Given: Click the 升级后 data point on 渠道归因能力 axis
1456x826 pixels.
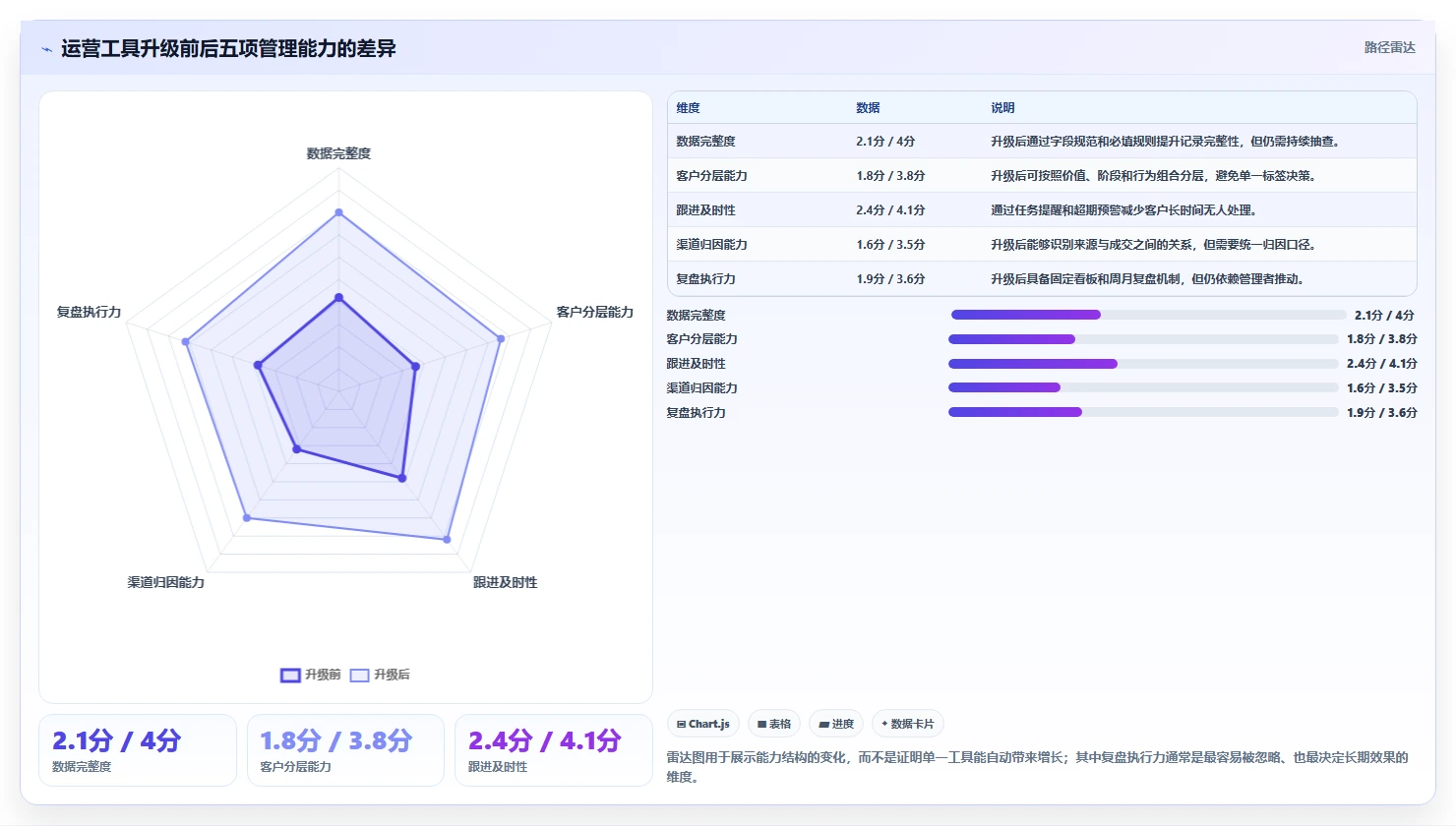Looking at the screenshot, I should 246,517.
